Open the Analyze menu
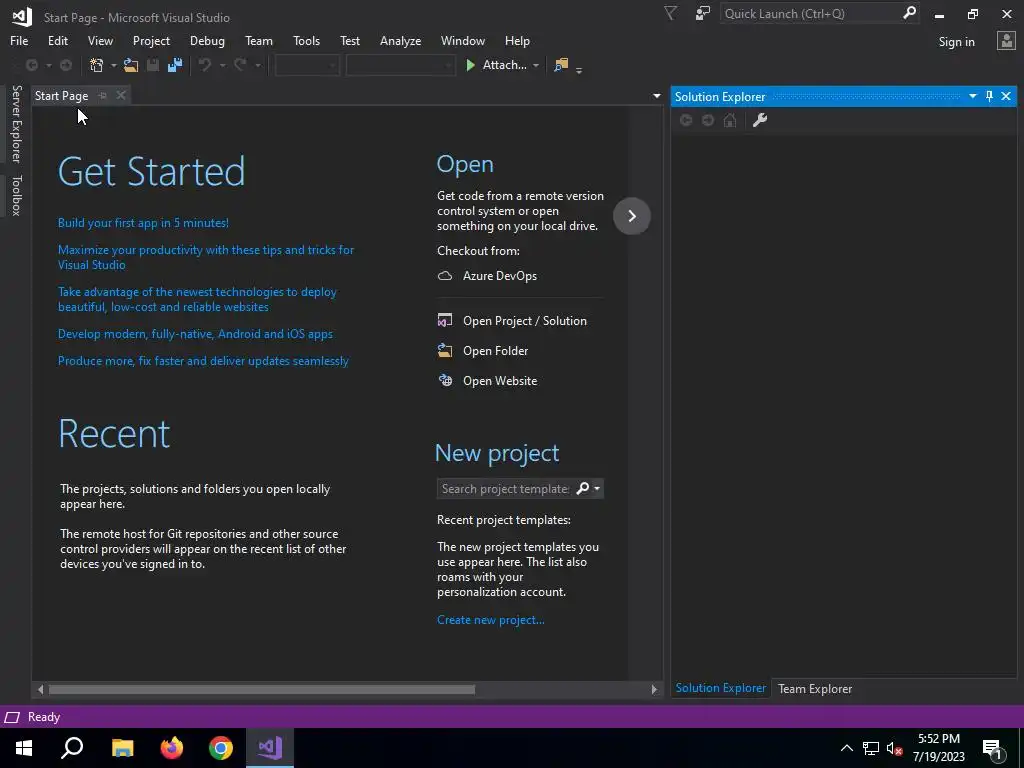The height and width of the screenshot is (768, 1024). [400, 40]
